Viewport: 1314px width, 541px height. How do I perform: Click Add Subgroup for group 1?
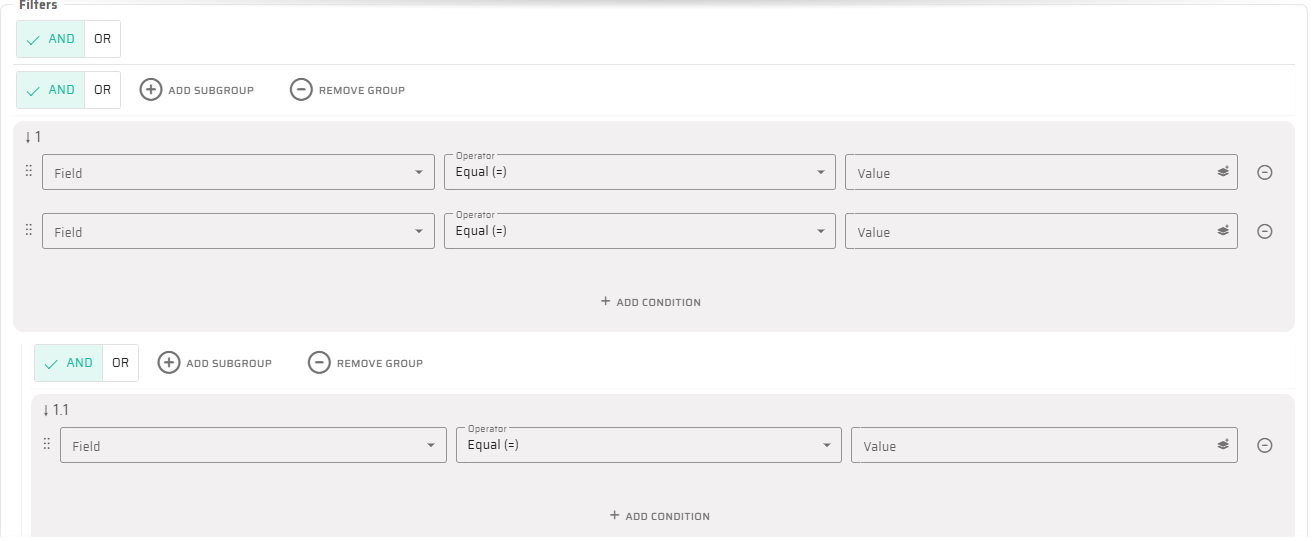[197, 90]
